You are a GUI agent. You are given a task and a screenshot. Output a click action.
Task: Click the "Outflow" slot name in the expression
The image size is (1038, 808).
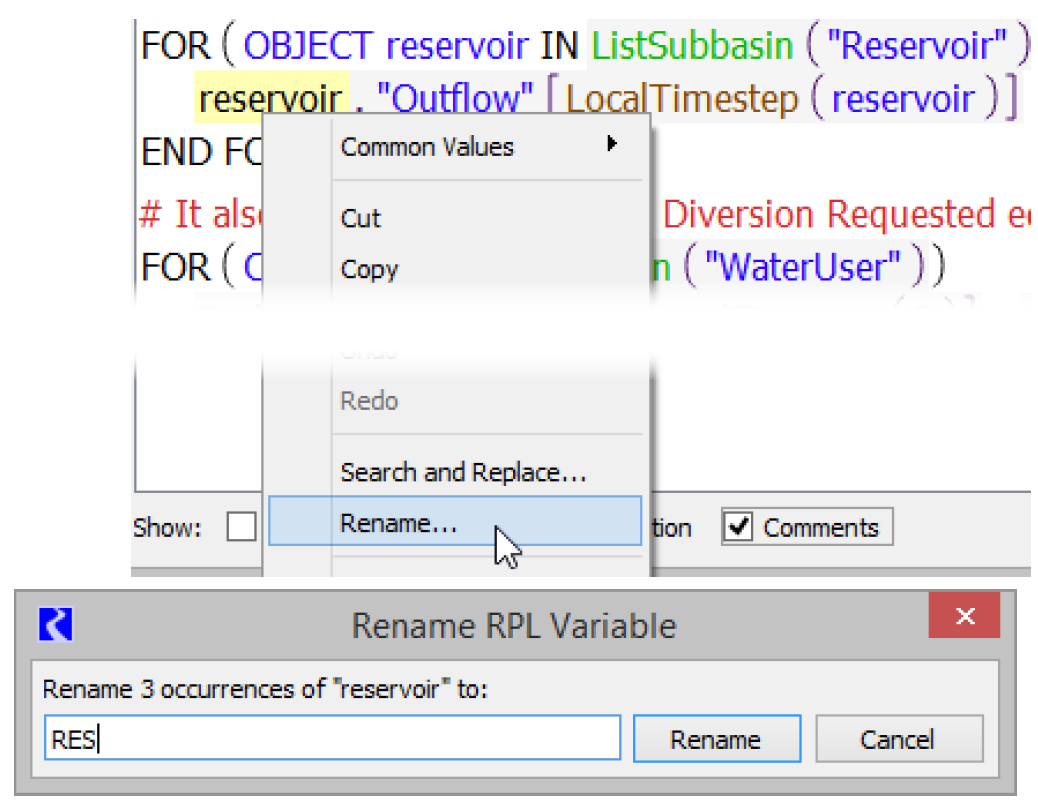[454, 99]
